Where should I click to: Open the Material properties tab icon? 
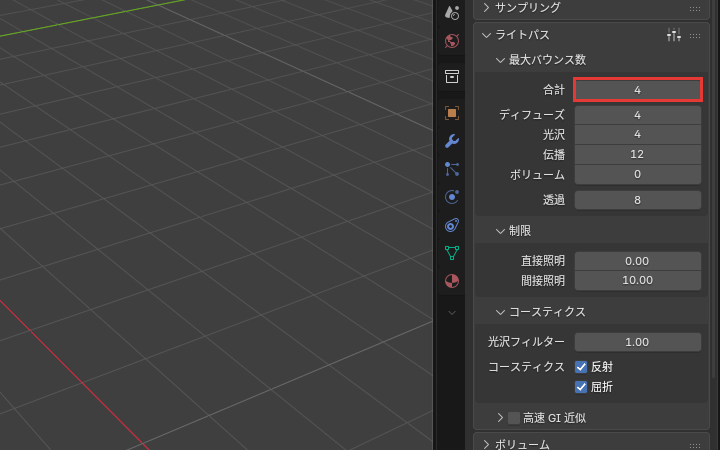[452, 281]
